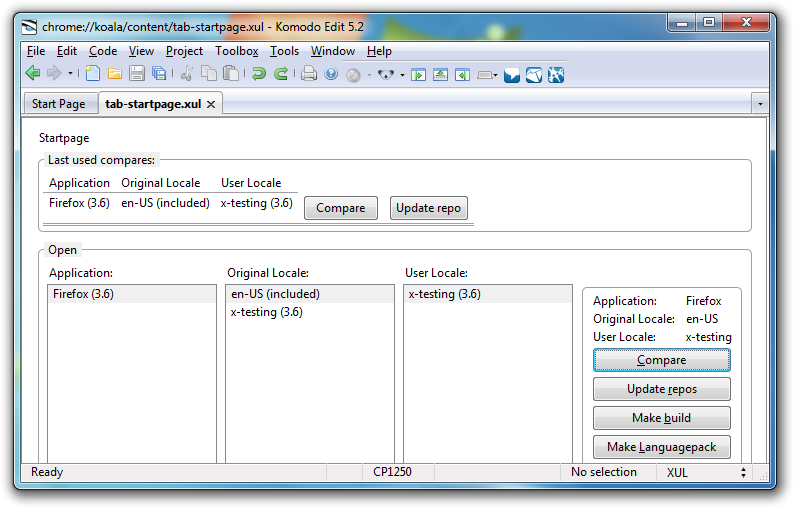Select x-testing (3.6) in User Locale list
The width and height of the screenshot is (794, 509).
coord(488,294)
